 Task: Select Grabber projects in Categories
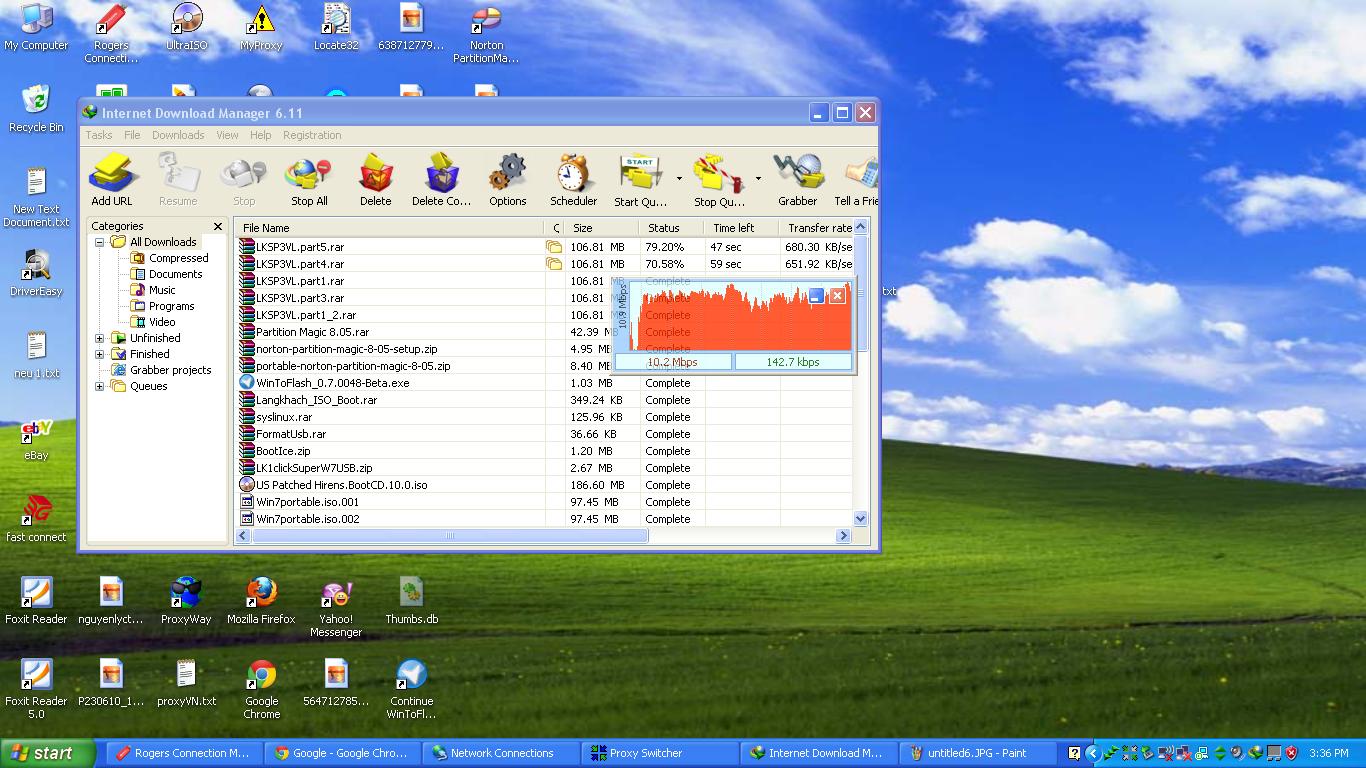click(x=161, y=370)
